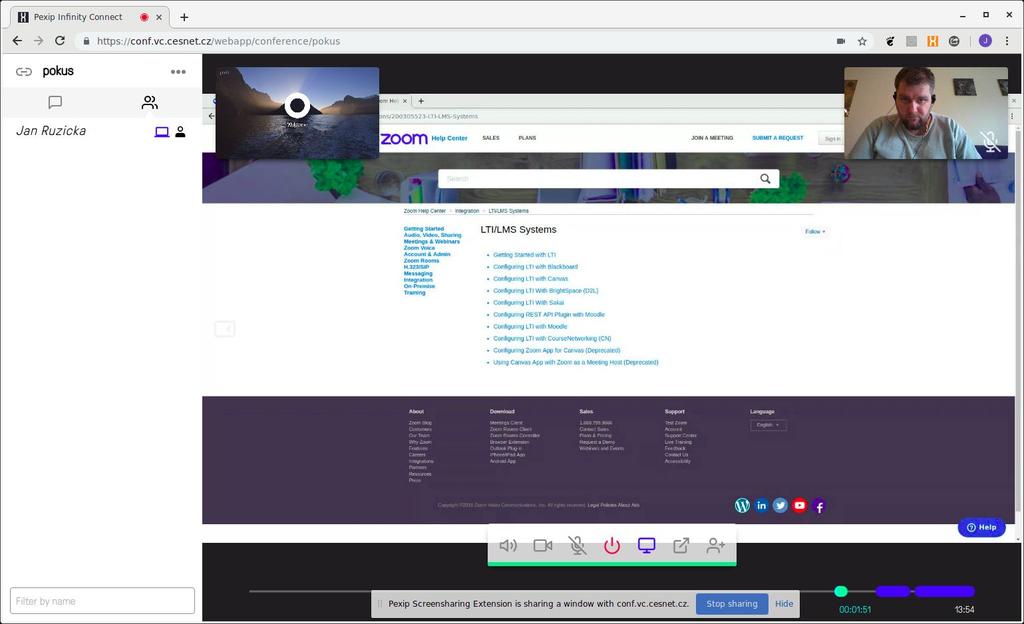Viewport: 1024px width, 624px height.
Task: Click the Stop sharing button
Action: click(x=731, y=604)
